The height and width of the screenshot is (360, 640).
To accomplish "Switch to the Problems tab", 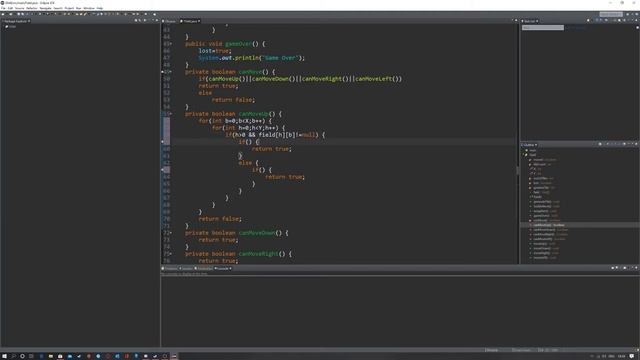I will [170, 269].
